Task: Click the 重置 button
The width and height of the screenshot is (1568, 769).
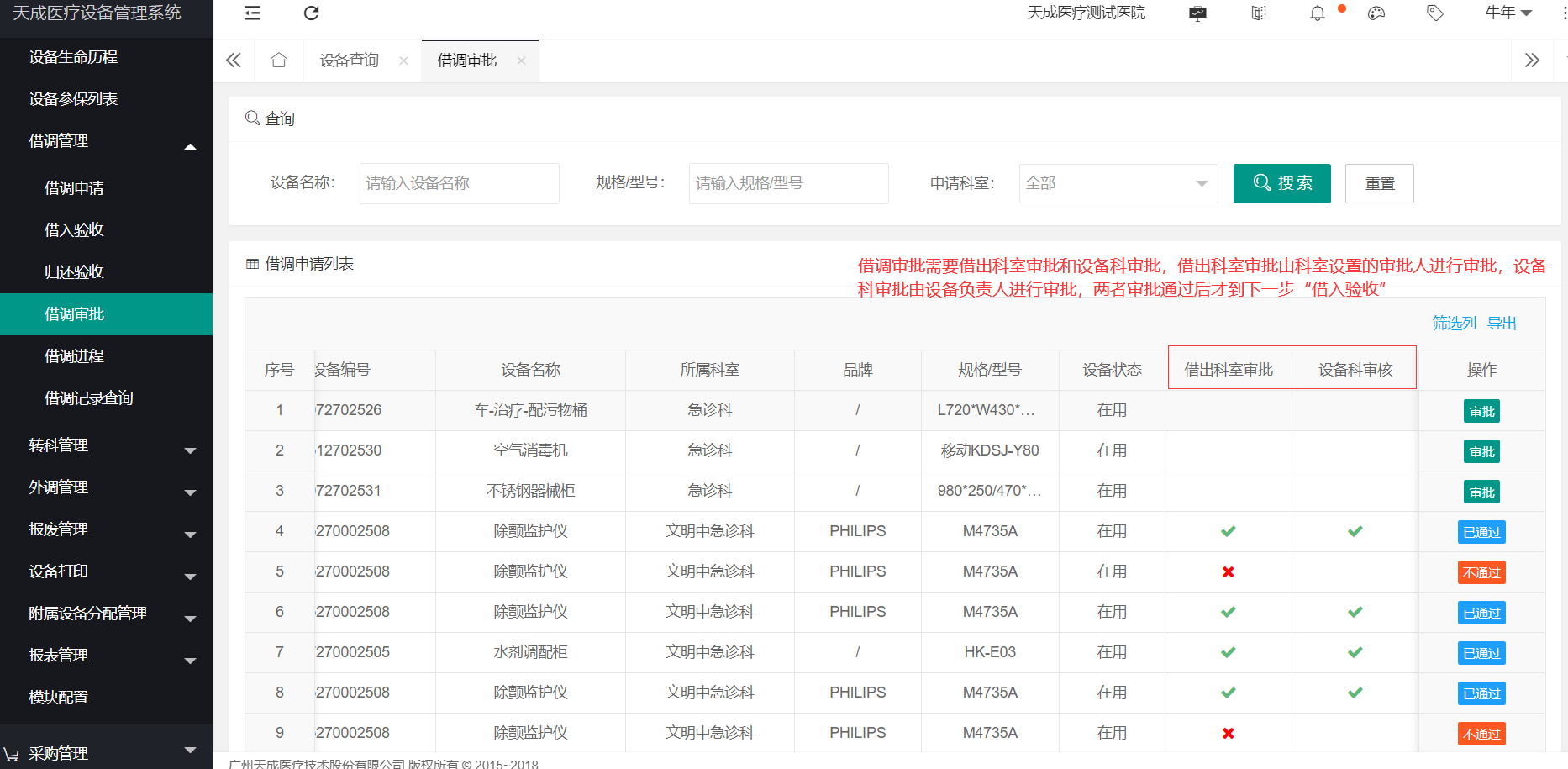Action: click(x=1380, y=183)
